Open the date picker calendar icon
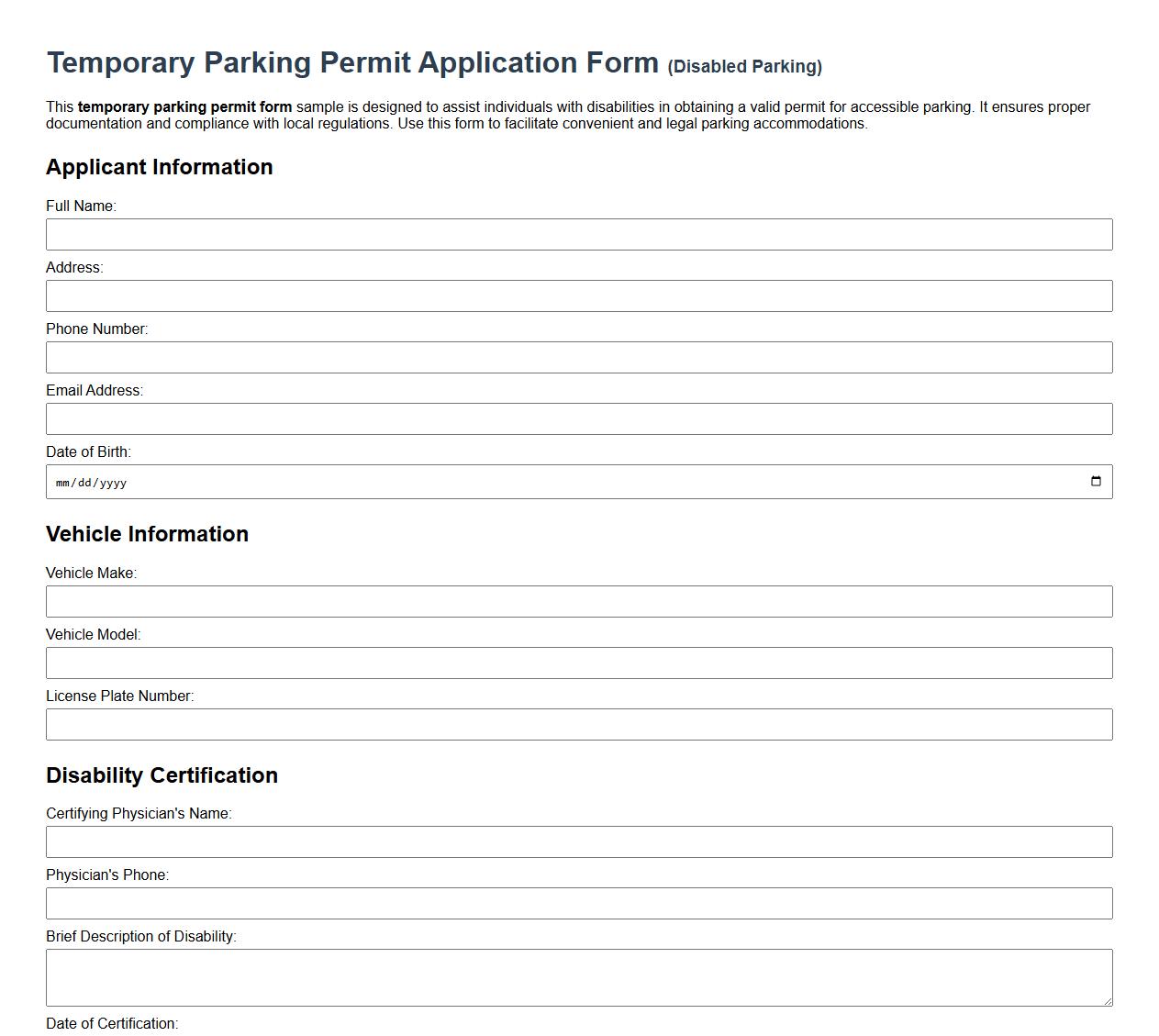 coord(1096,480)
